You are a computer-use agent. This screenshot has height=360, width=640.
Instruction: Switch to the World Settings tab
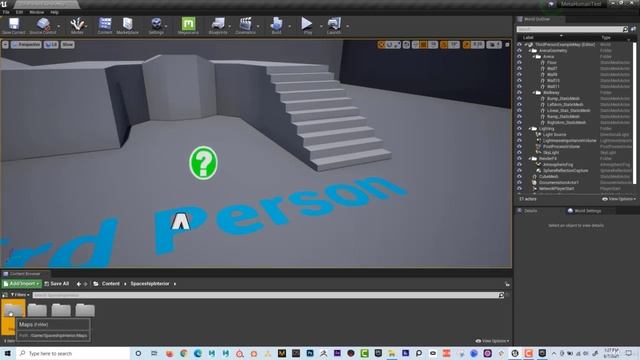tap(587, 211)
